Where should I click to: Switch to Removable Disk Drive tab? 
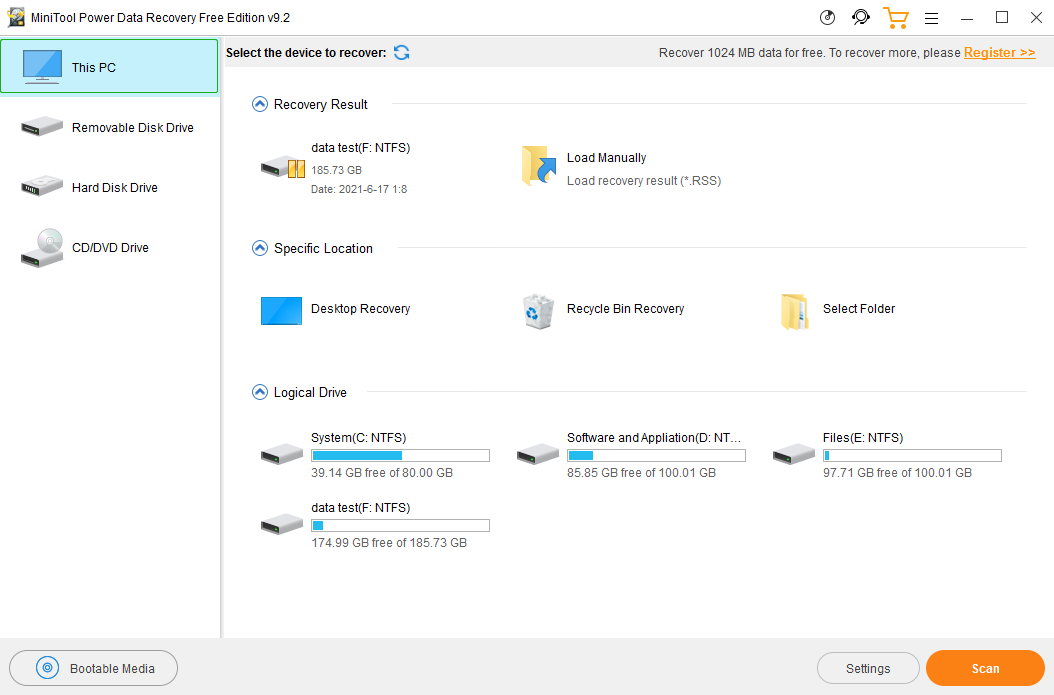(110, 128)
